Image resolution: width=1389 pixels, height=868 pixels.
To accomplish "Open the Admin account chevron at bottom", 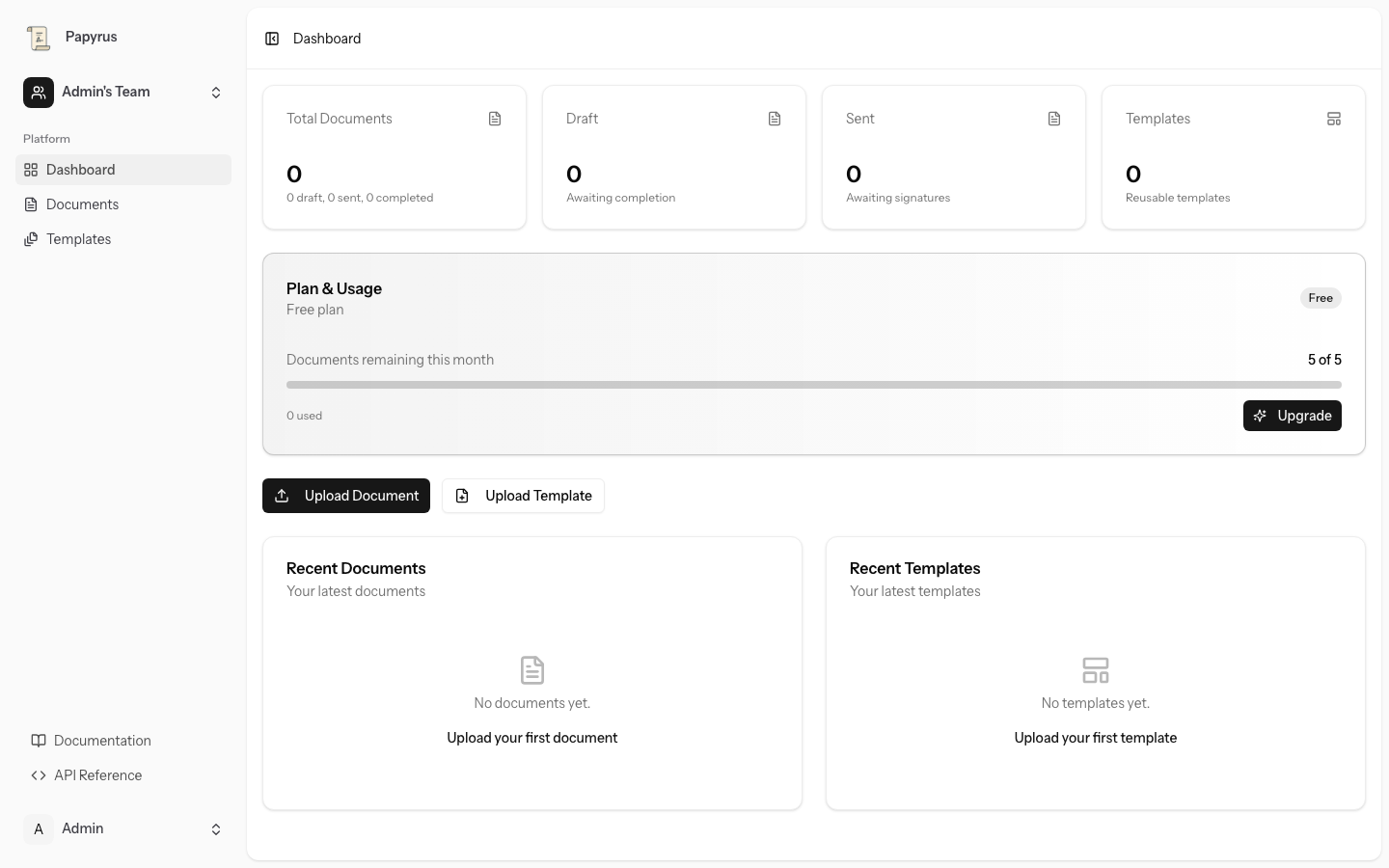I will [x=216, y=828].
